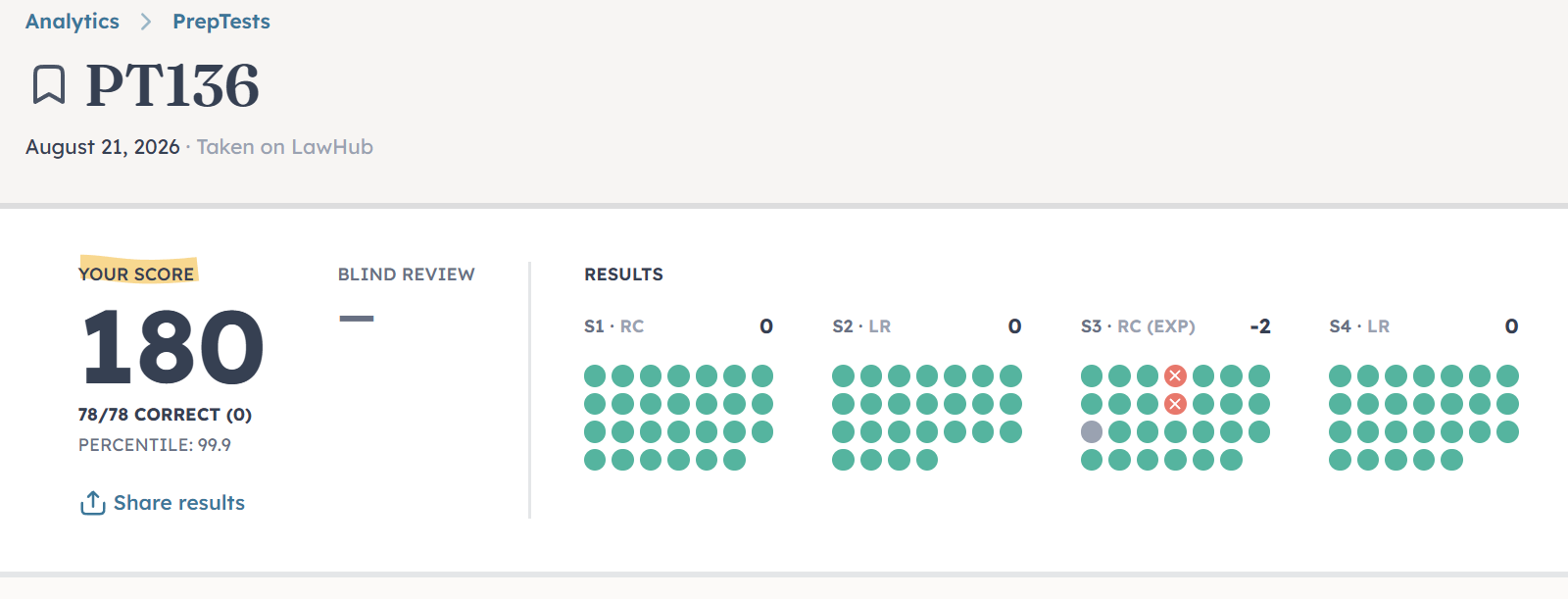Go to Analytics breadcrumb
This screenshot has width=1568, height=599.
(x=73, y=22)
